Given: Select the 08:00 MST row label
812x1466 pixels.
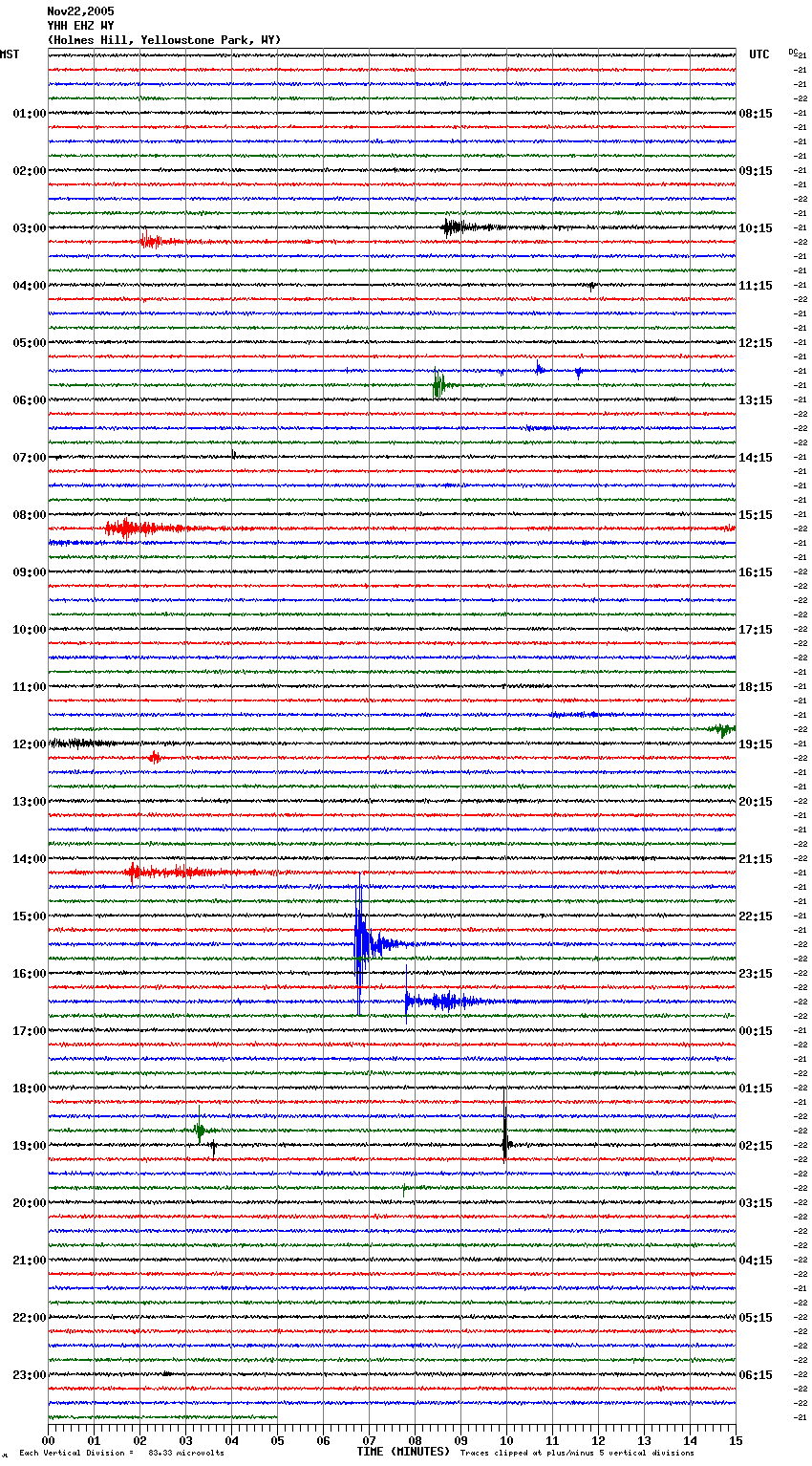Looking at the screenshot, I should click(x=29, y=515).
